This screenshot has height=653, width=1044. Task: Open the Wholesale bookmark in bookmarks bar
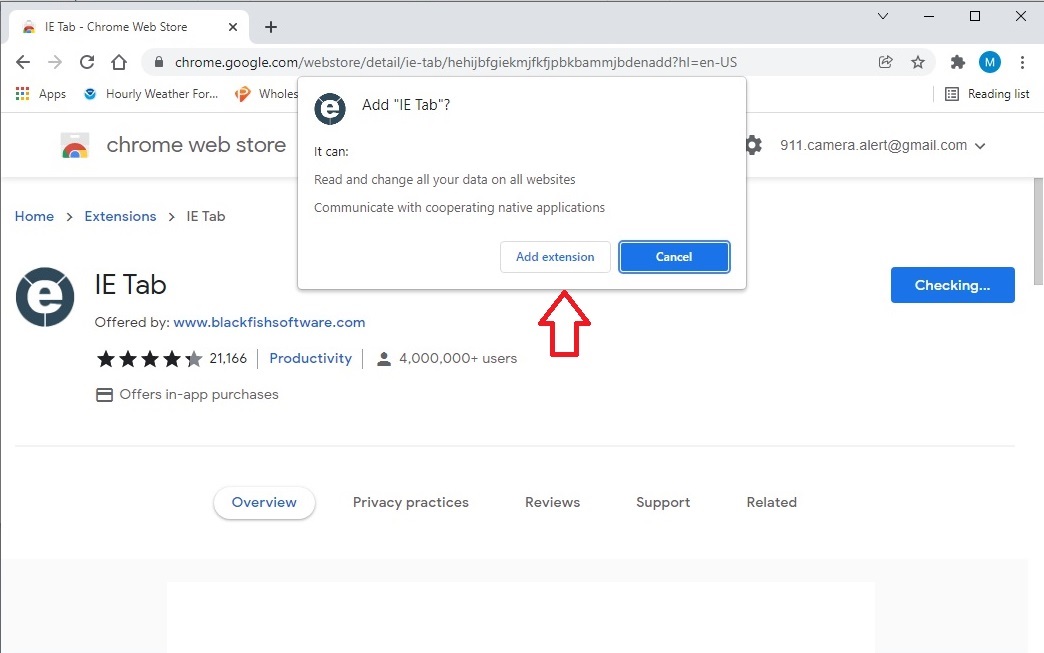[266, 94]
